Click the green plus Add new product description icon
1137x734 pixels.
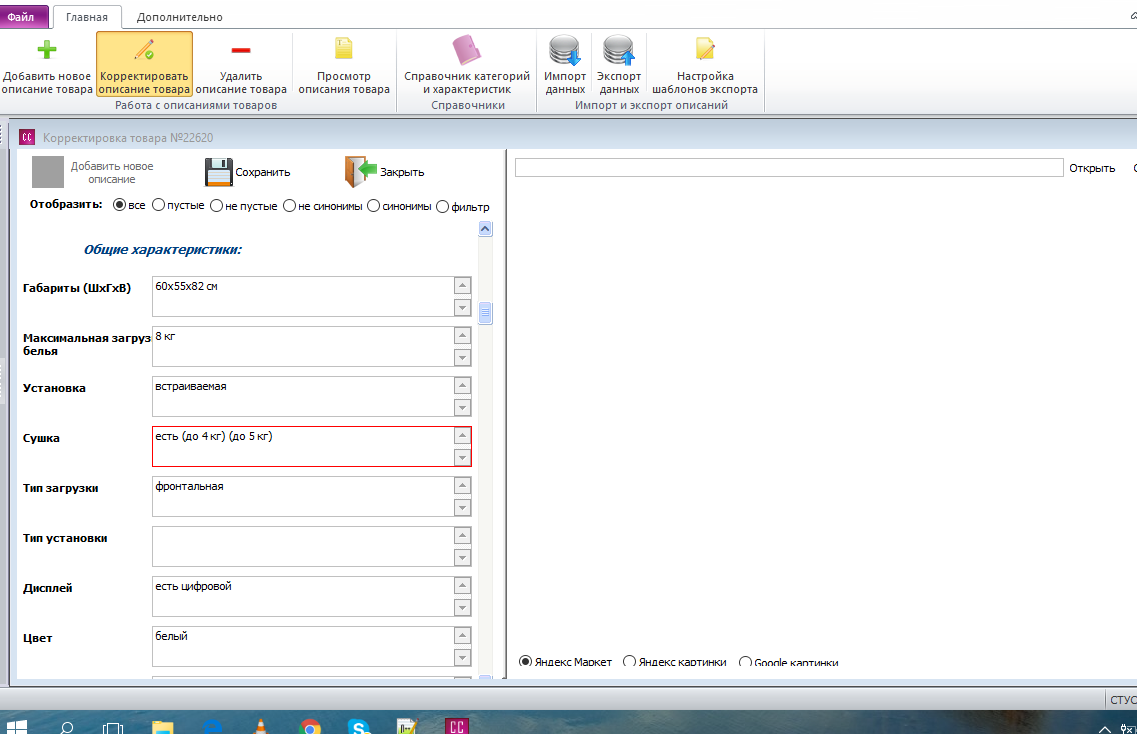click(x=47, y=49)
